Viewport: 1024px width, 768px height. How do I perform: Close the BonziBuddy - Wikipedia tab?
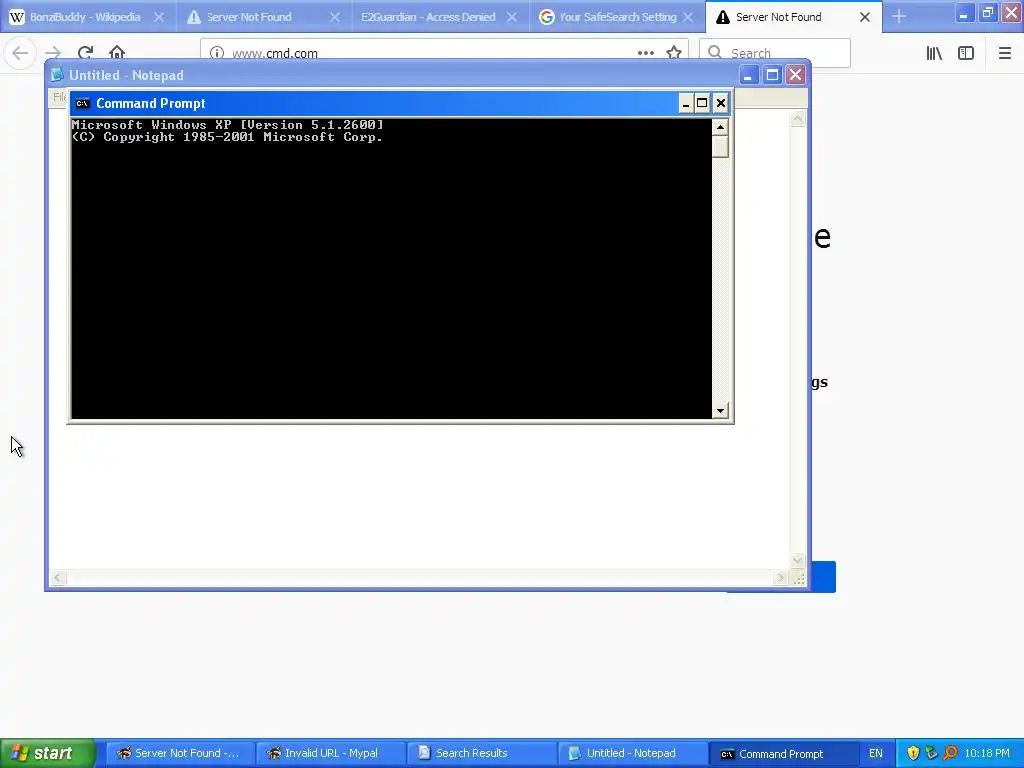point(159,17)
